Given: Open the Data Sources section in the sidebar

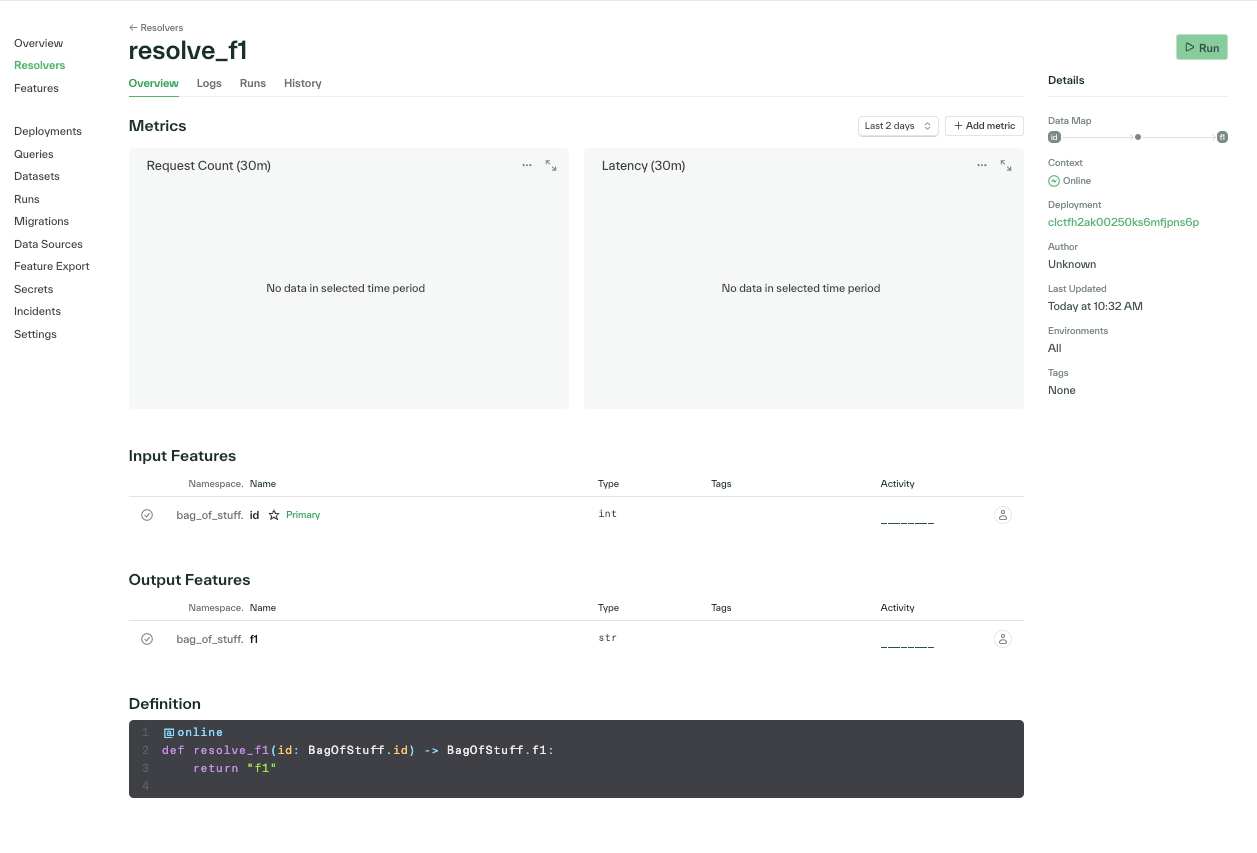Looking at the screenshot, I should tap(48, 243).
